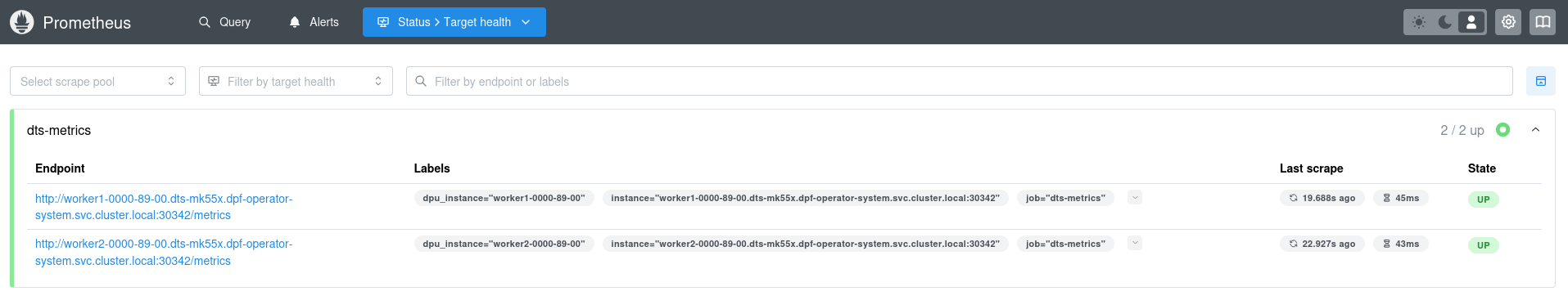The height and width of the screenshot is (296, 1568).
Task: Click job="dts-metrics" badge in worker2 row
Action: click(x=1065, y=244)
